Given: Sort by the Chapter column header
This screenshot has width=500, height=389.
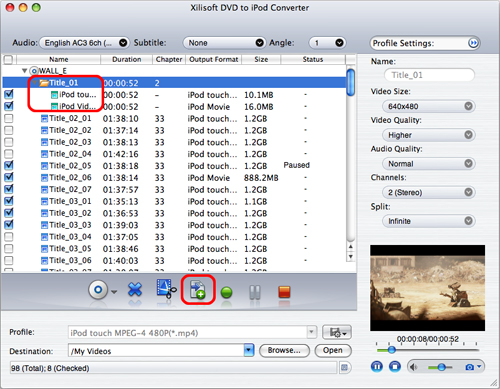Looking at the screenshot, I should click(x=169, y=59).
